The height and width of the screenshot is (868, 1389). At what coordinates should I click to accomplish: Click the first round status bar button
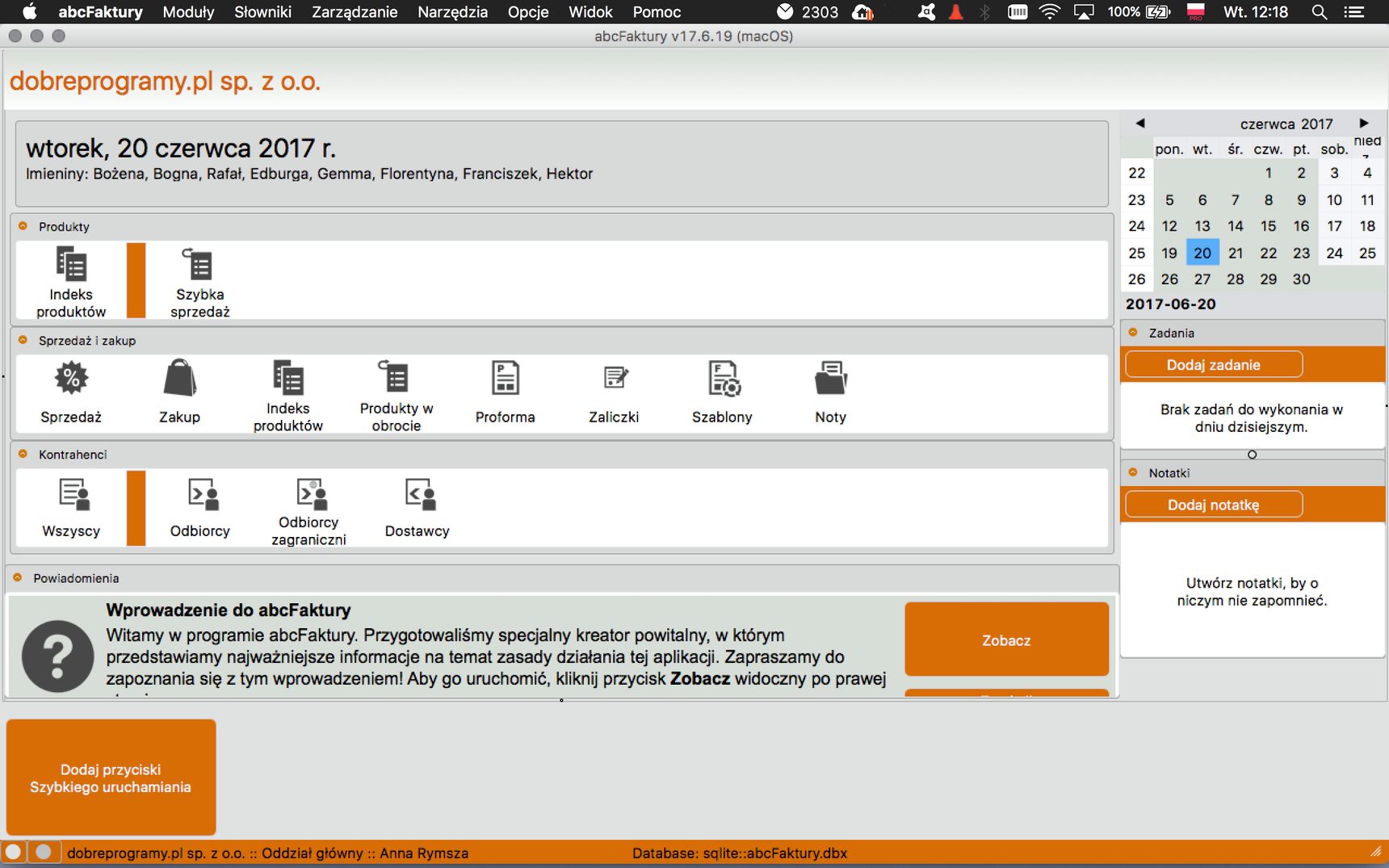pyautogui.click(x=13, y=852)
